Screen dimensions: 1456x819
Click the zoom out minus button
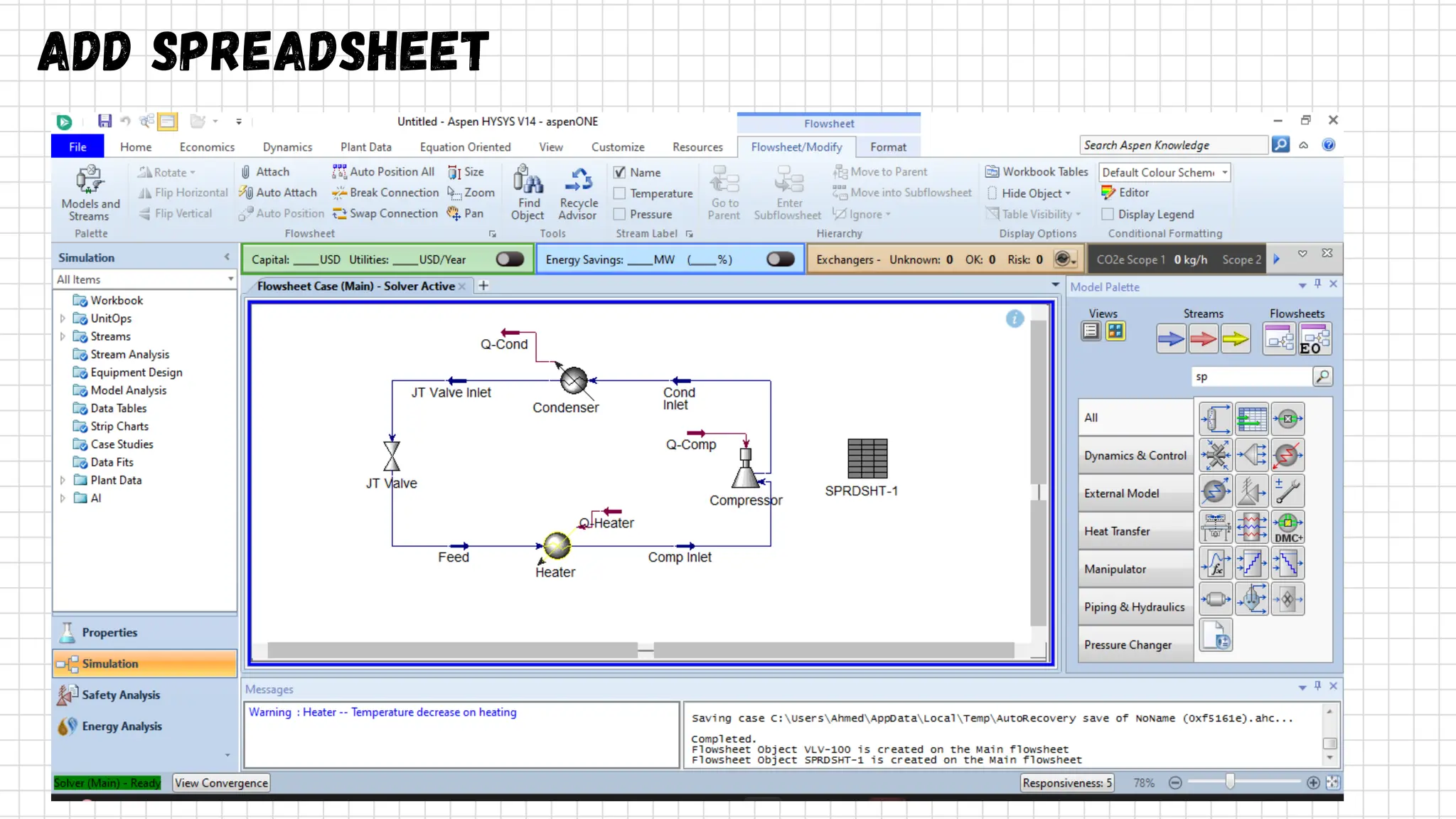tap(1175, 783)
